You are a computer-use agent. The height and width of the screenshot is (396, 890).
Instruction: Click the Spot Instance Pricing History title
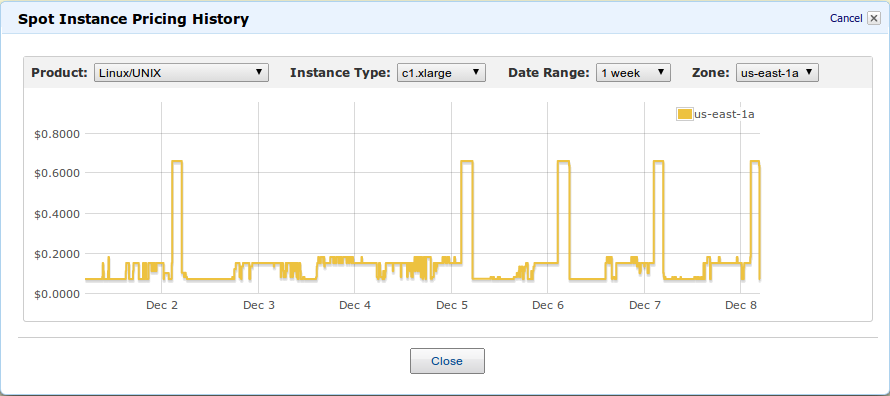133,19
